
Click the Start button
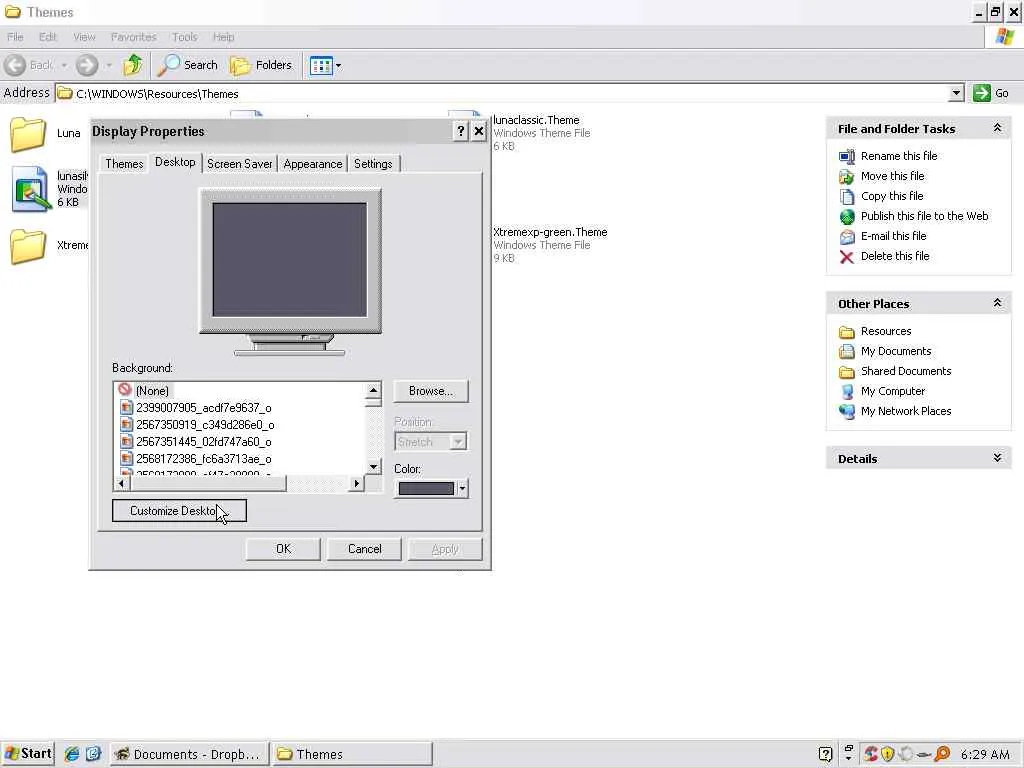point(28,754)
